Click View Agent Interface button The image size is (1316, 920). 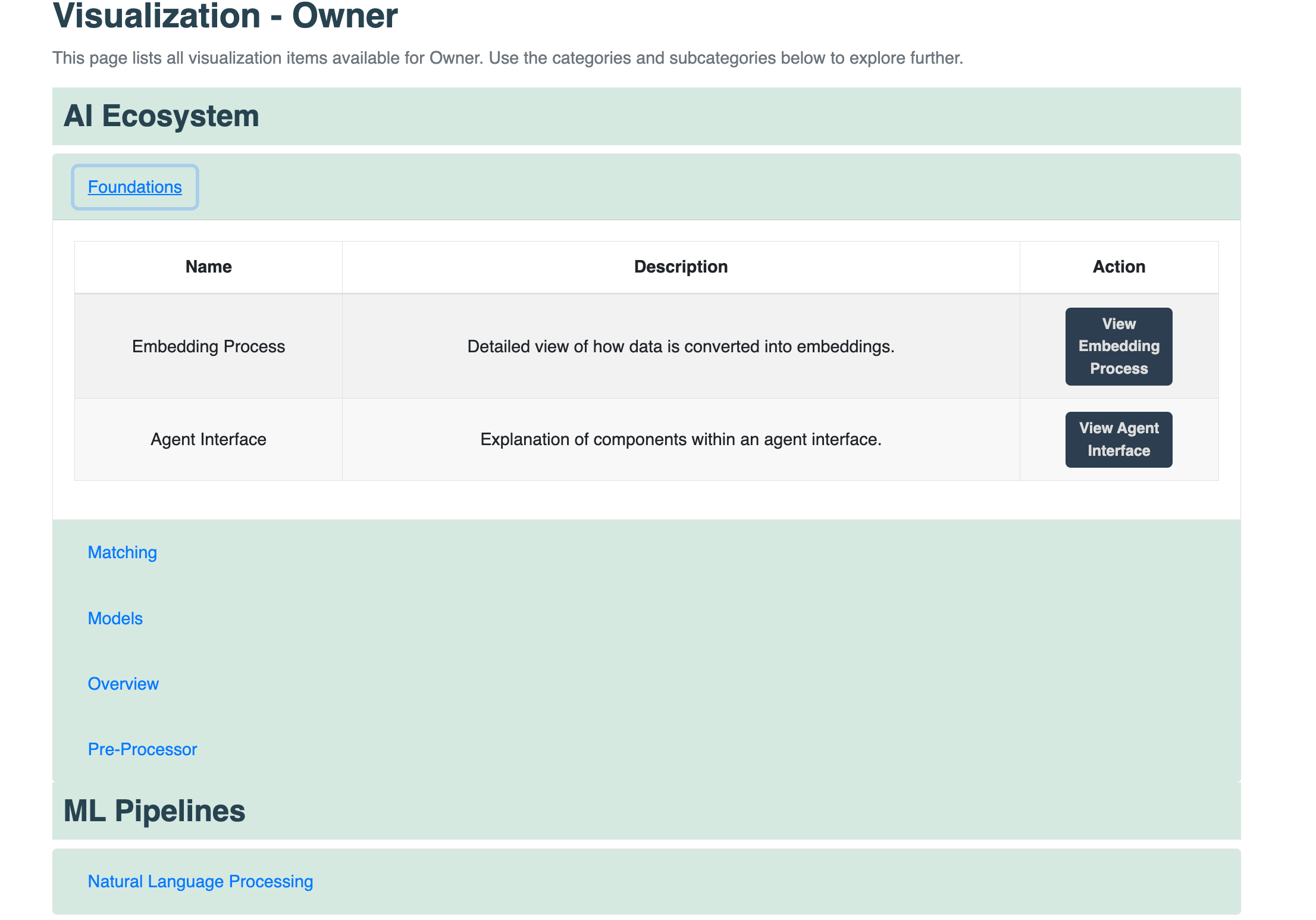coord(1118,439)
